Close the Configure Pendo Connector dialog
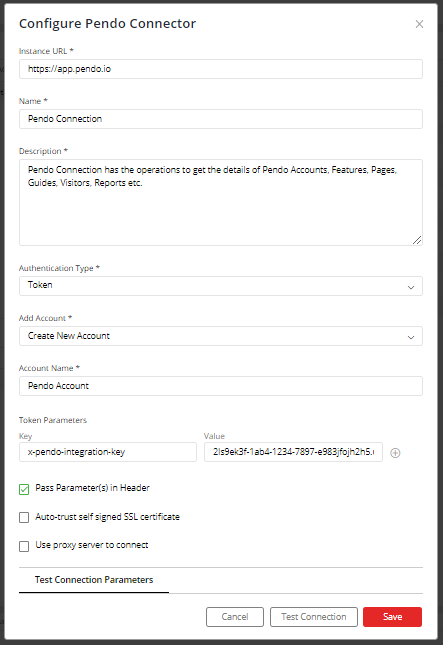 click(419, 24)
